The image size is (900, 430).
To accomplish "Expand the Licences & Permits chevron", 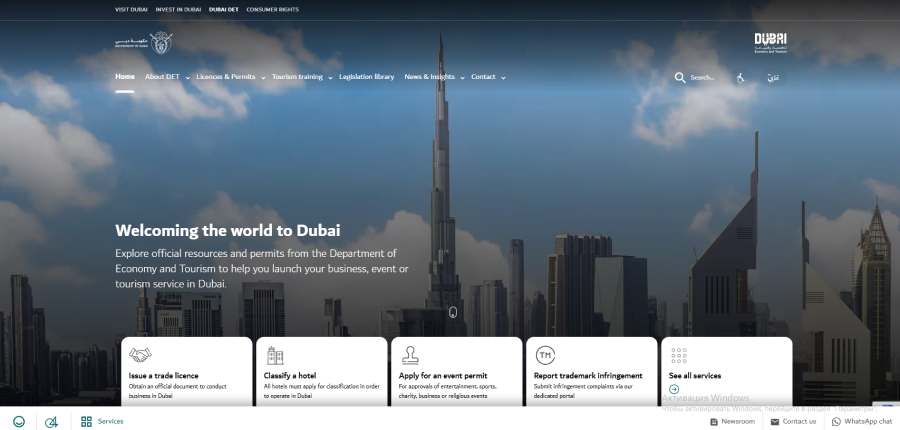I will (263, 78).
